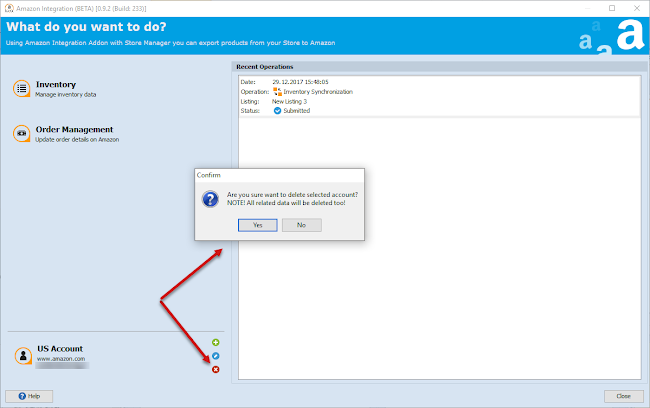The width and height of the screenshot is (650, 408).
Task: Confirm deletion with the Yes button
Action: (x=257, y=225)
